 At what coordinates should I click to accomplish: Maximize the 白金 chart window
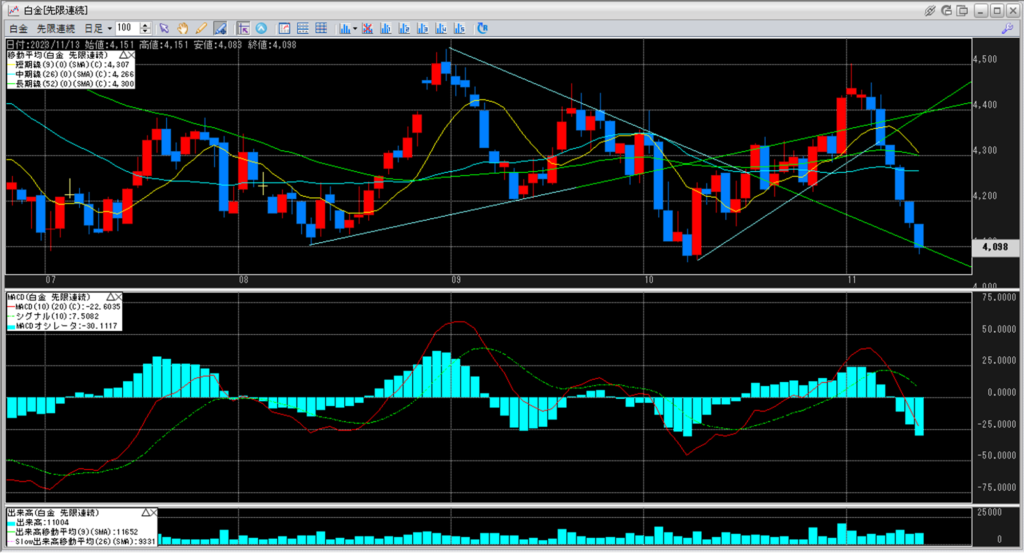coord(997,10)
